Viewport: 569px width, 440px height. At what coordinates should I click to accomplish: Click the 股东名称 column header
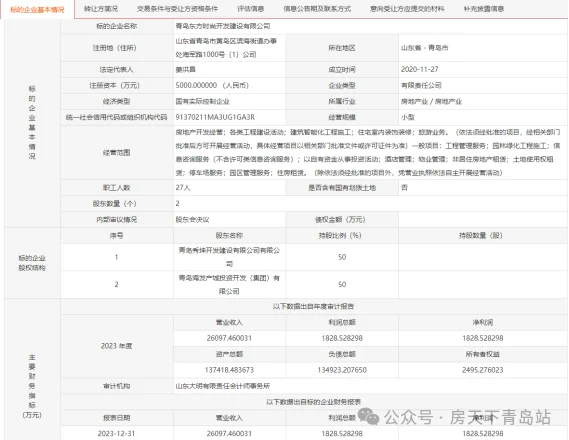click(229, 235)
